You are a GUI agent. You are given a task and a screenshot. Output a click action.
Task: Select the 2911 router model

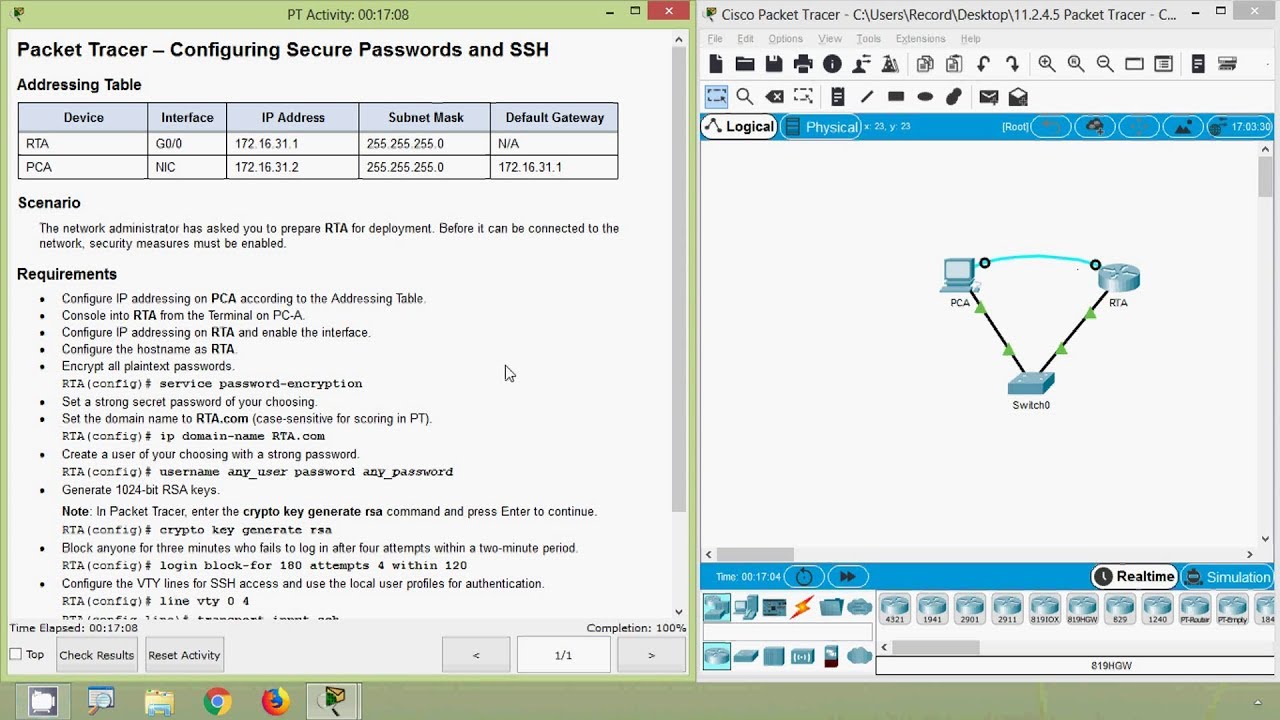(1007, 609)
